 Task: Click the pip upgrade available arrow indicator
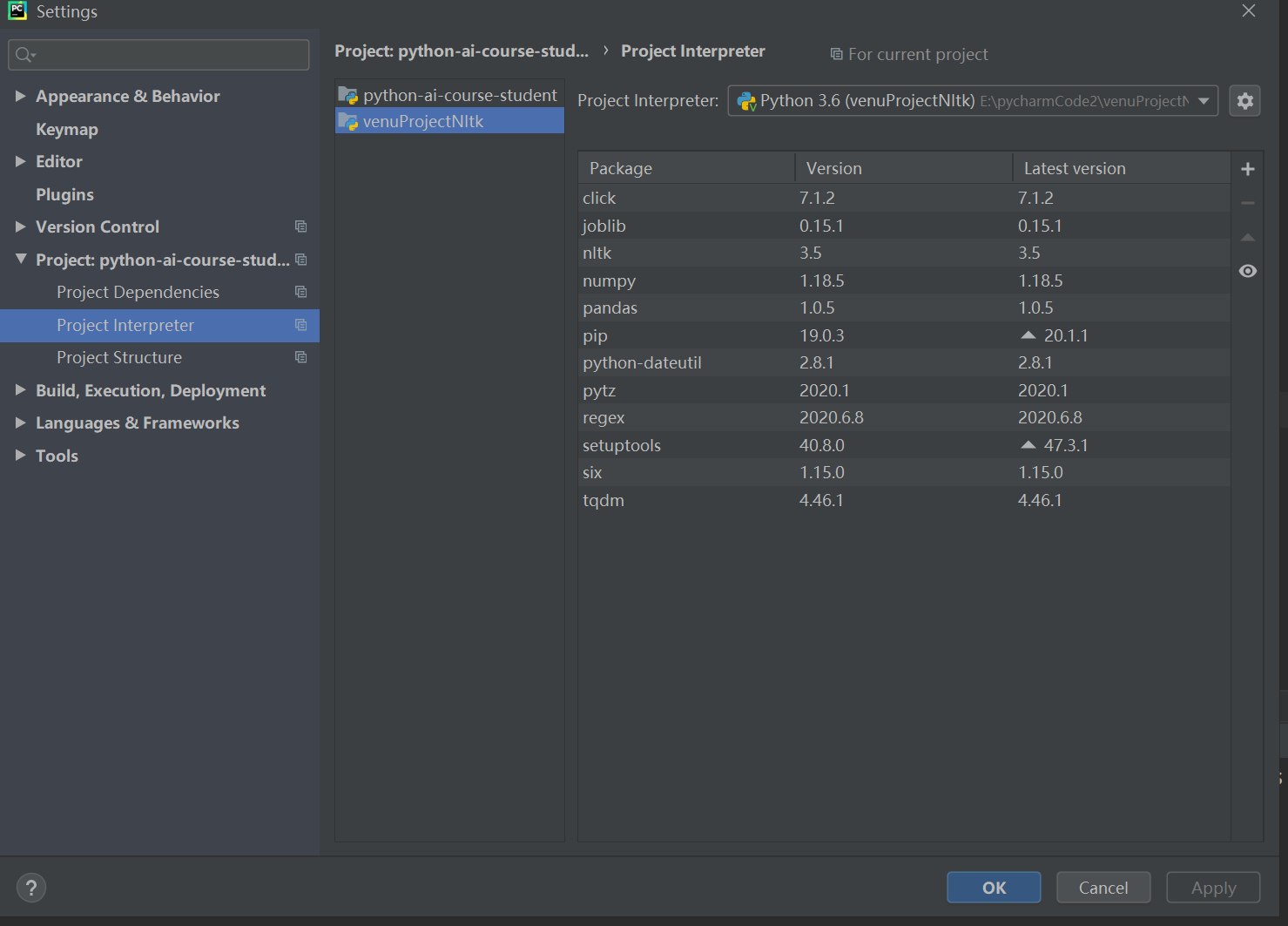tap(1028, 335)
